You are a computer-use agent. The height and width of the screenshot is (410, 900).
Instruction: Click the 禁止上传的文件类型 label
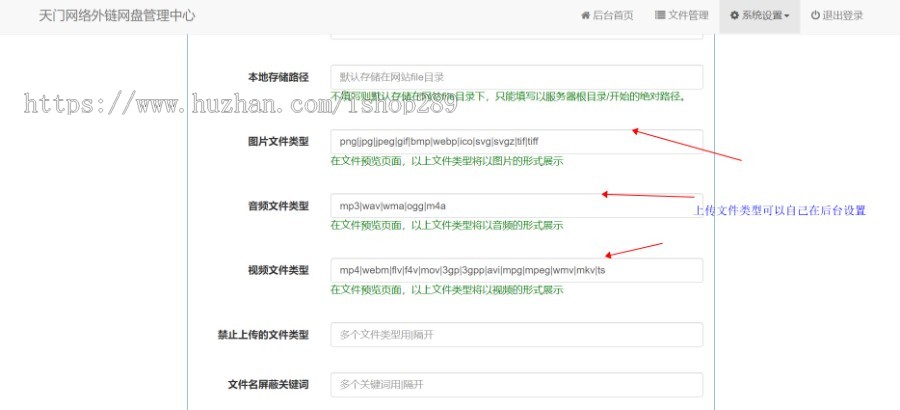coord(263,335)
